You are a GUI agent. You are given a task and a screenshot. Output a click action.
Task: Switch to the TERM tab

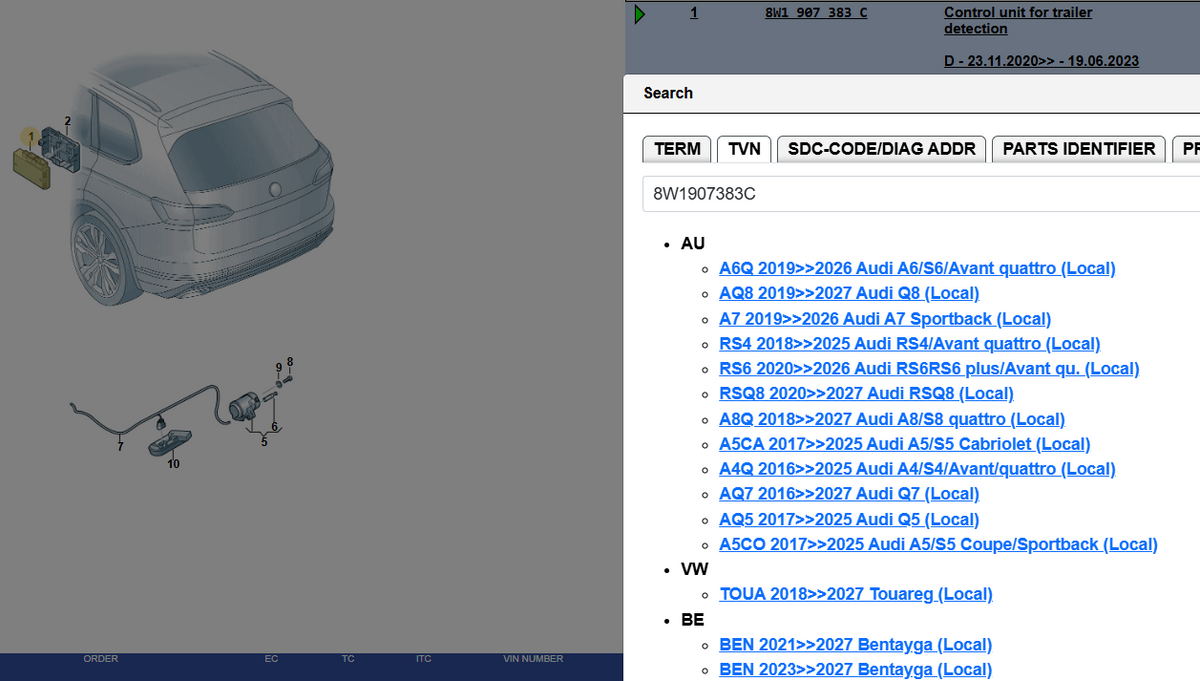tap(677, 149)
